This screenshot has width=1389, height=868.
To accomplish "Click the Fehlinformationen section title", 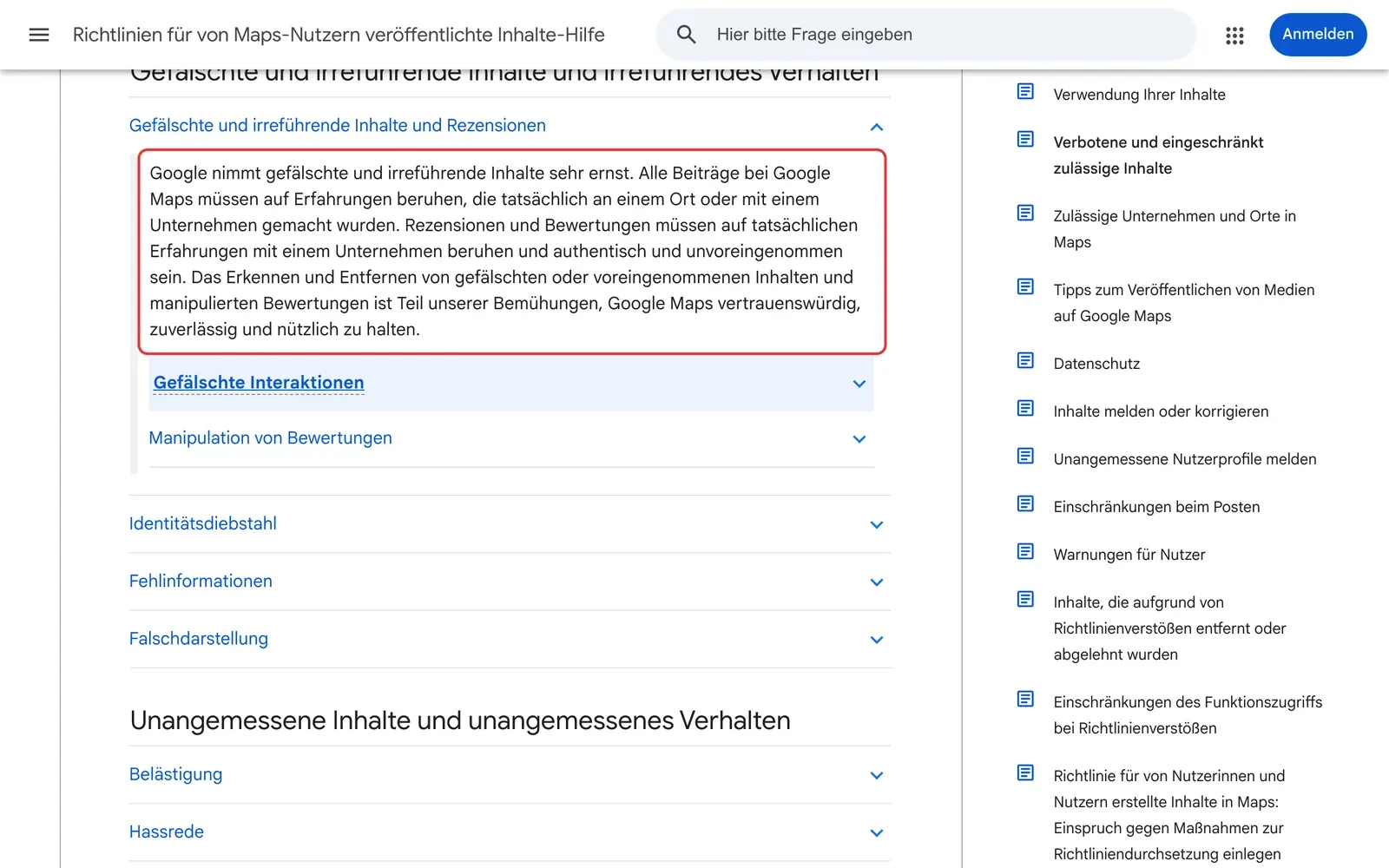I will (x=201, y=581).
